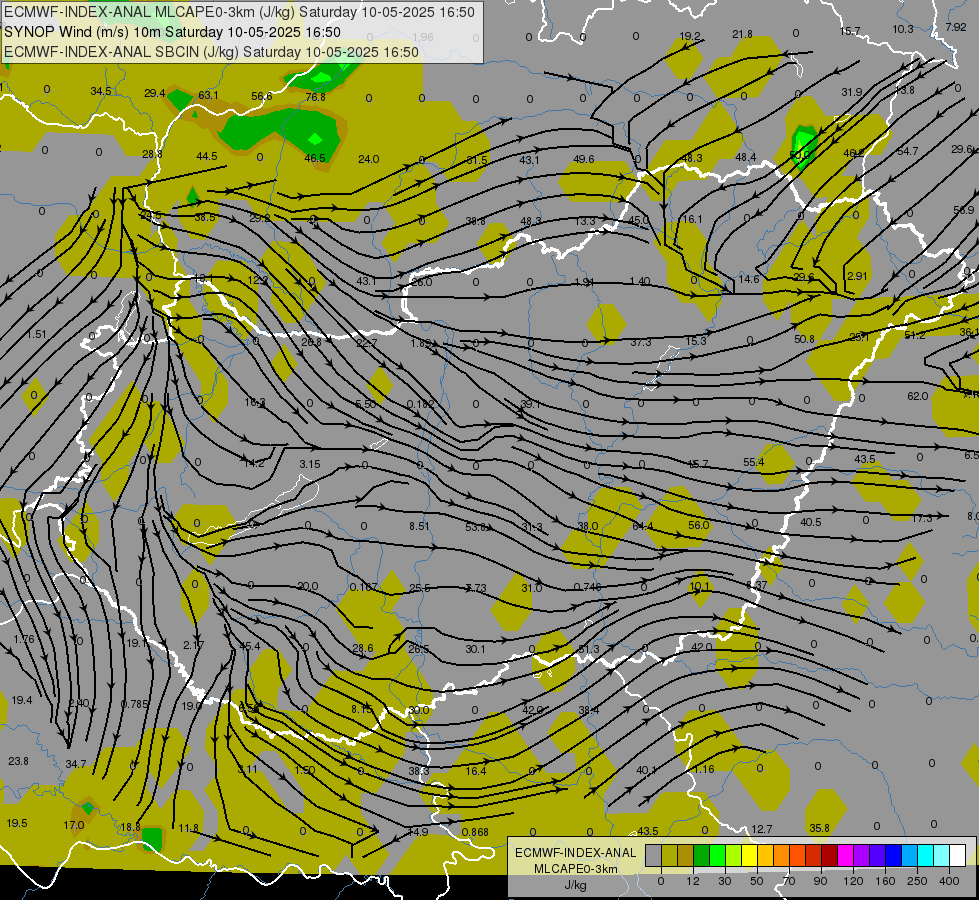
Task: Click the legend tick label 400
Action: 949,881
